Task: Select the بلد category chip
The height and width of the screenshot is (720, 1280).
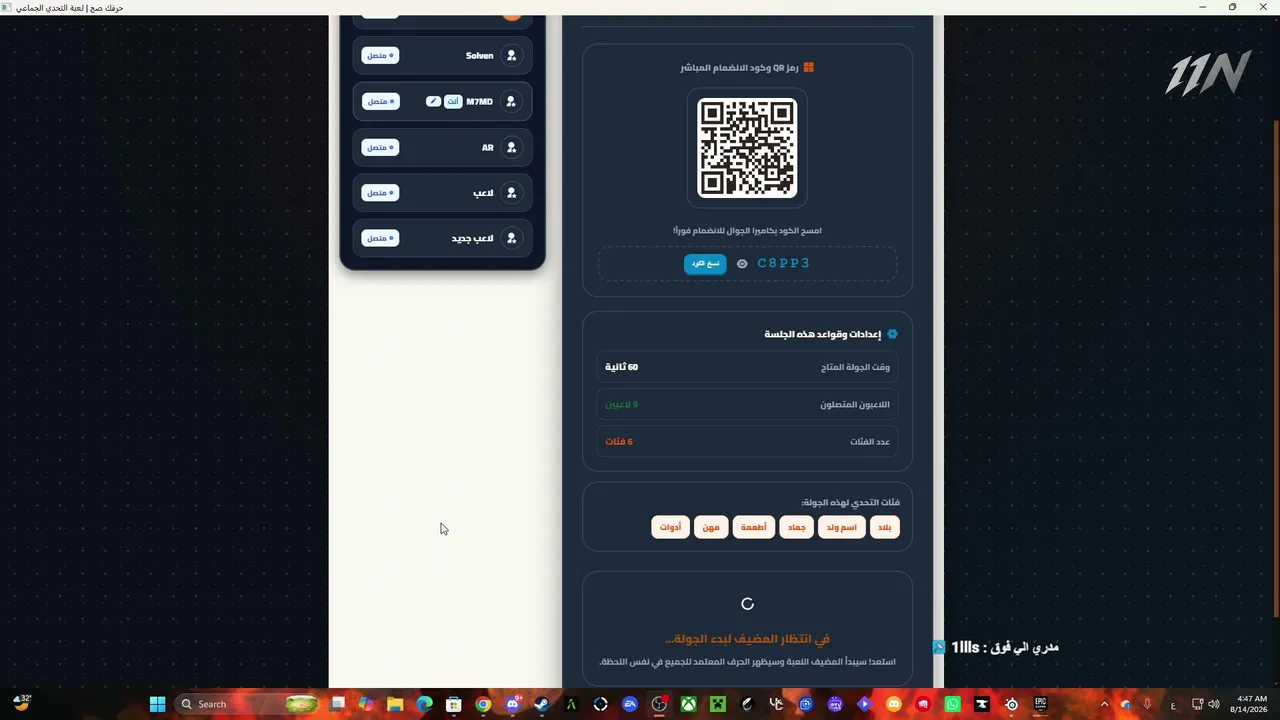Action: pos(885,527)
